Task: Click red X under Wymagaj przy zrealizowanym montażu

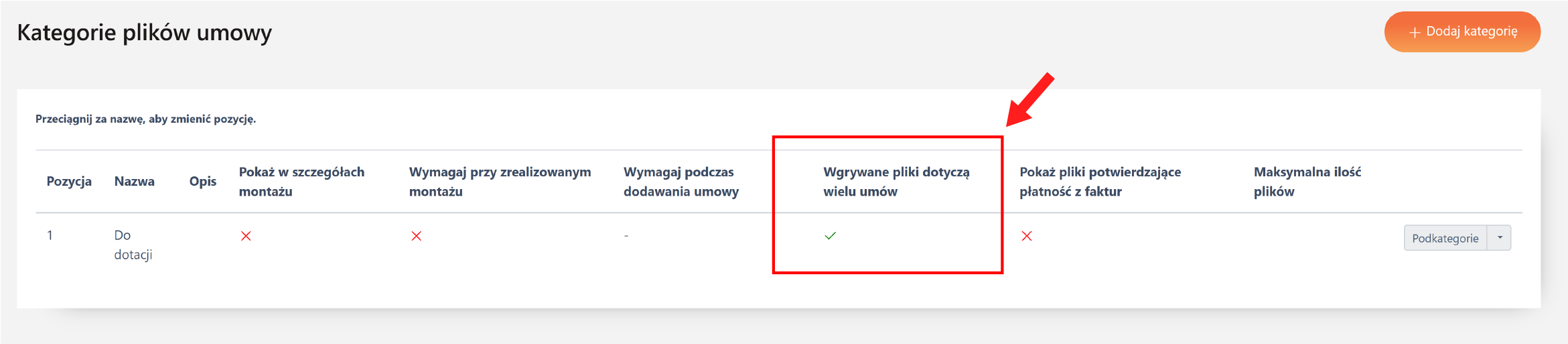Action: click(x=416, y=236)
